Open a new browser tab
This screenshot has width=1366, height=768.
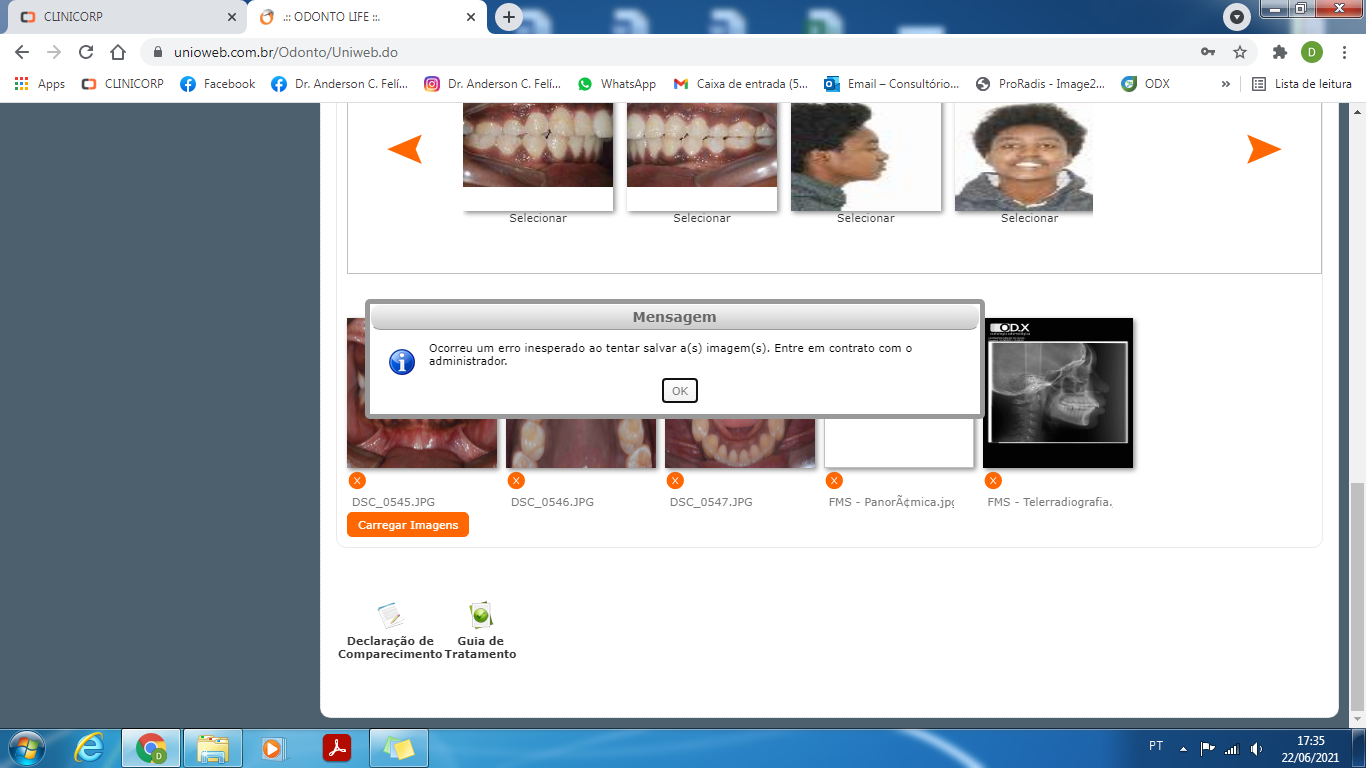point(509,17)
